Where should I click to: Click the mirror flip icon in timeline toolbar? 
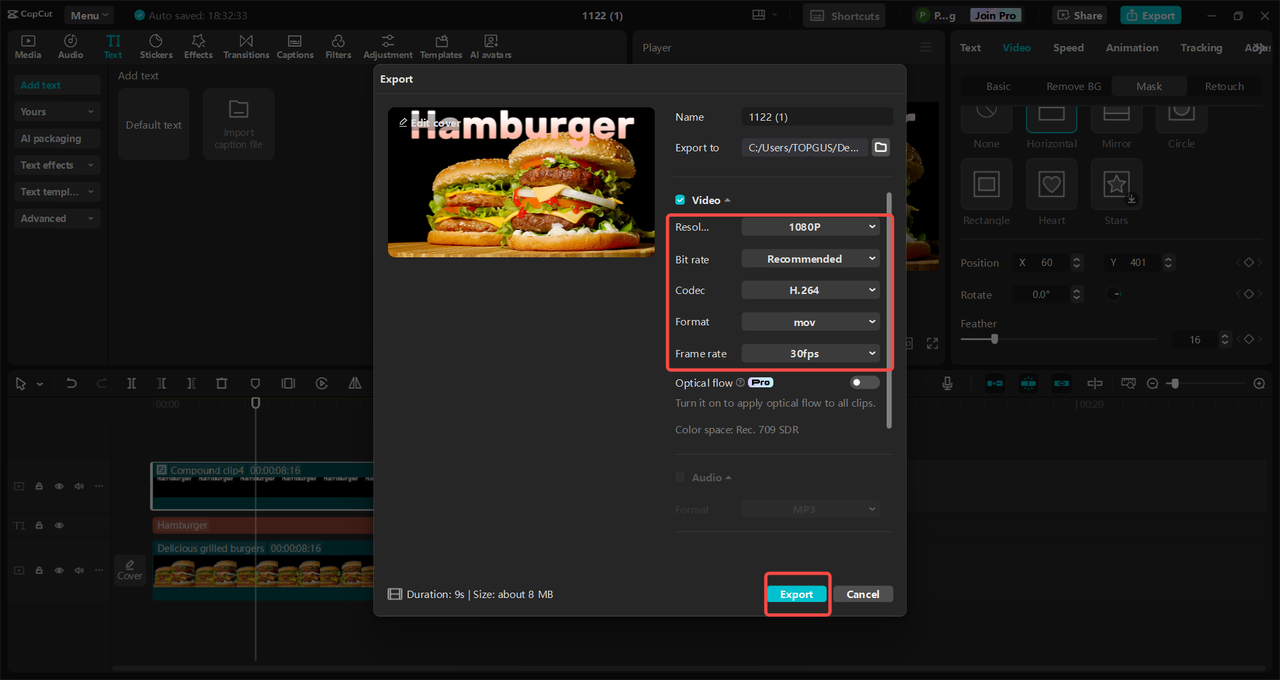[355, 383]
